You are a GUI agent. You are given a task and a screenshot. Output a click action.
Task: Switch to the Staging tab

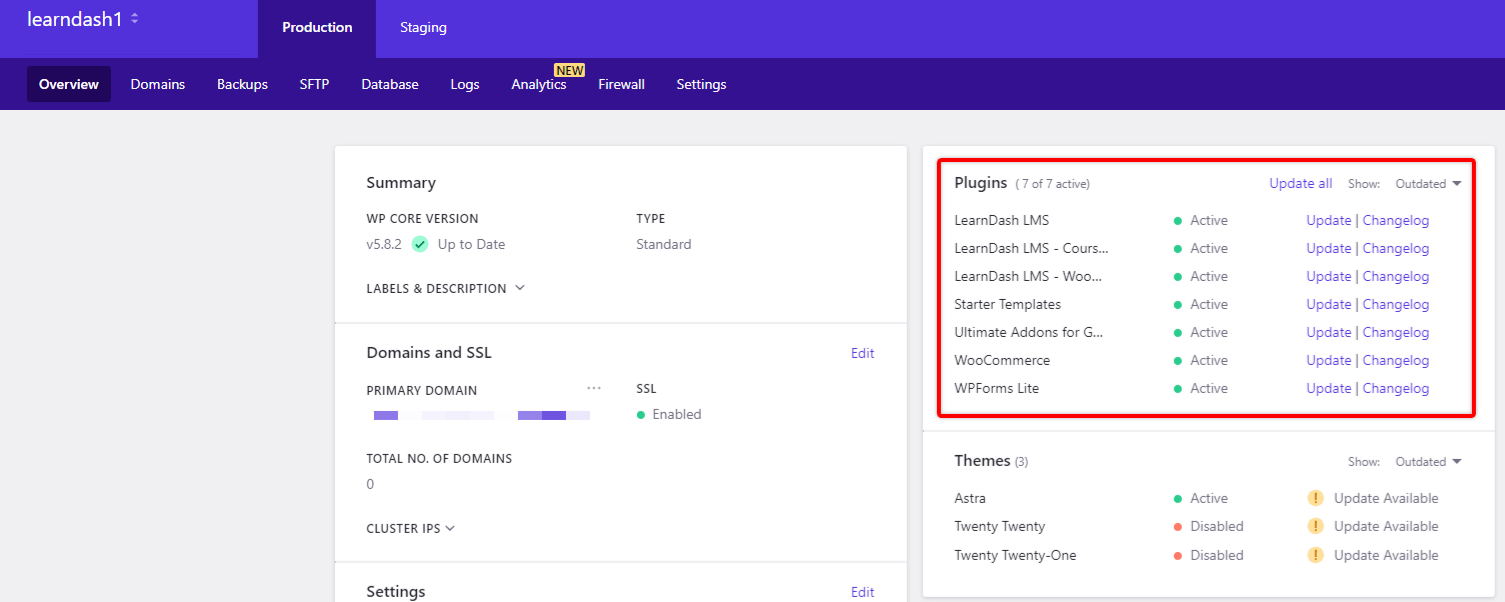(423, 28)
